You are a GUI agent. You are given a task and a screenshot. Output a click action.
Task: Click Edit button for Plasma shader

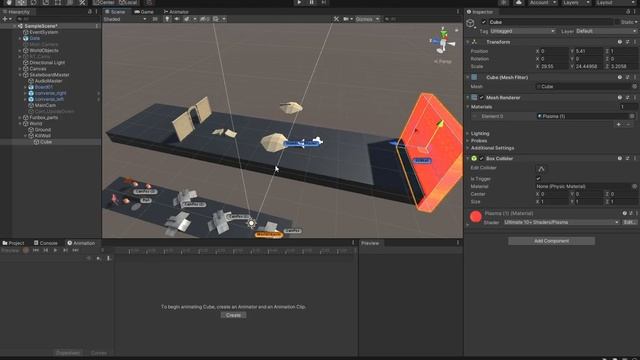[629, 222]
